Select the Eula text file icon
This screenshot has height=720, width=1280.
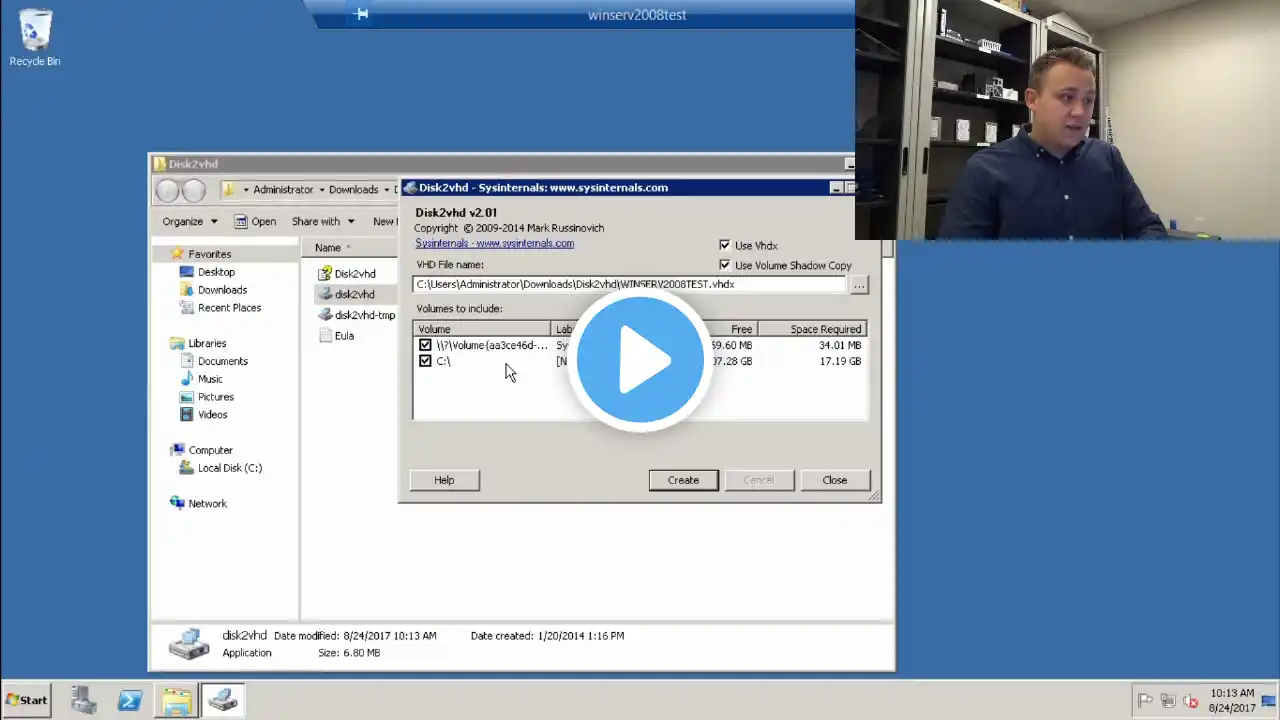(324, 336)
